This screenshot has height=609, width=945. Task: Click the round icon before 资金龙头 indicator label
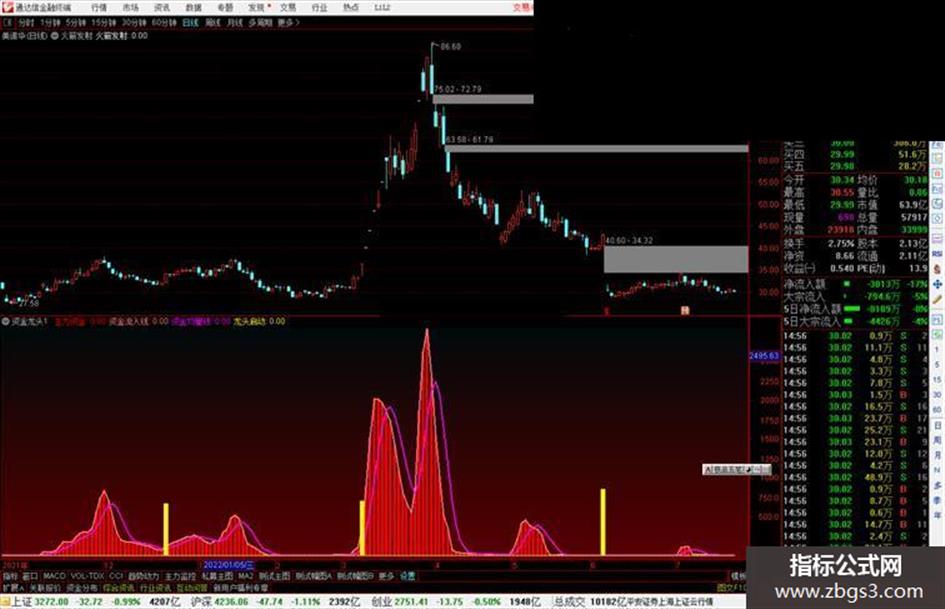point(6,321)
